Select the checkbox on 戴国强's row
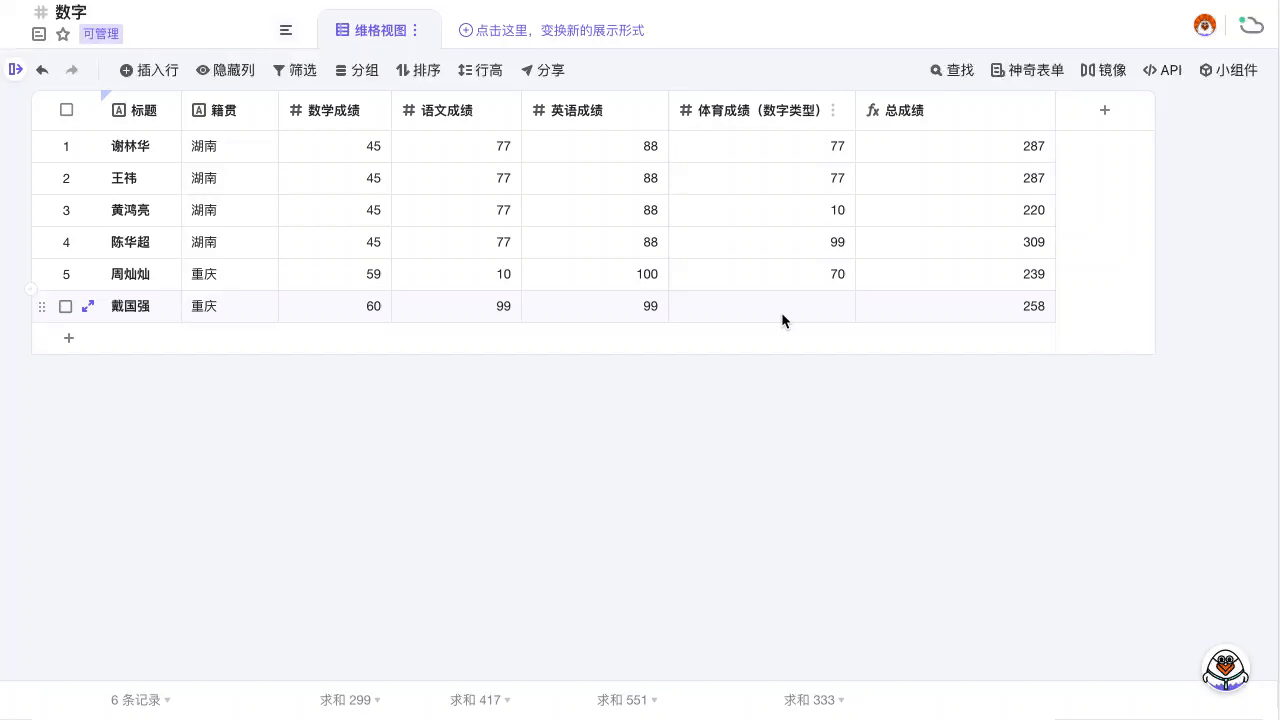Viewport: 1280px width, 720px height. click(x=66, y=306)
